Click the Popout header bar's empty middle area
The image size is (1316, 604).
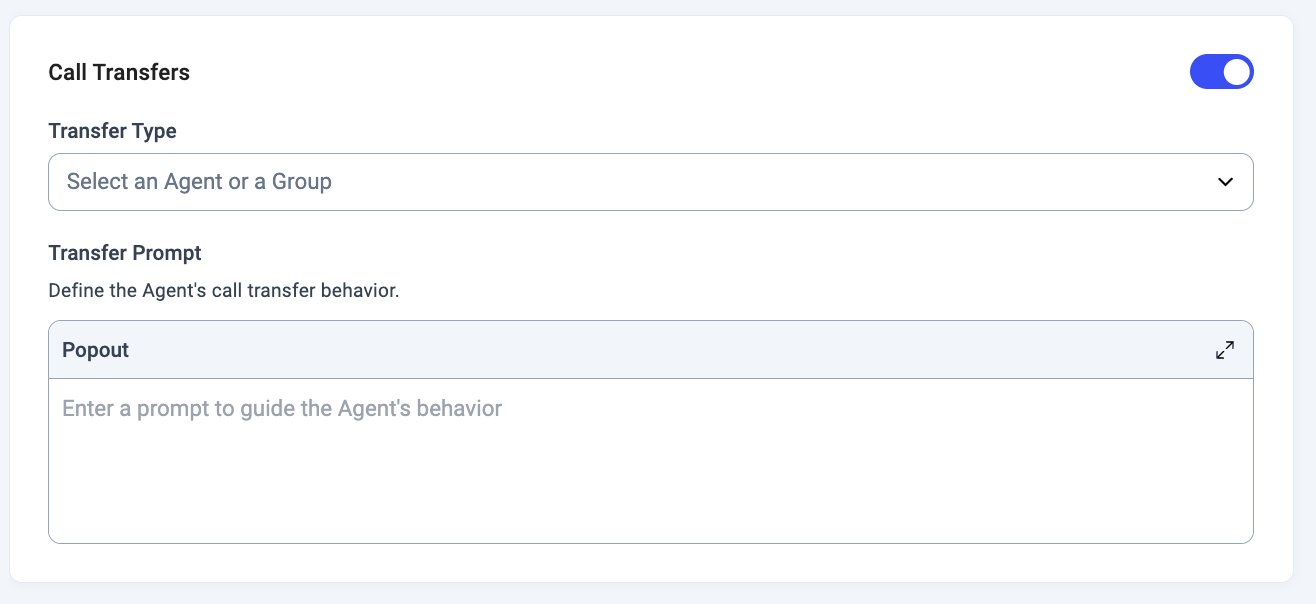pos(650,350)
